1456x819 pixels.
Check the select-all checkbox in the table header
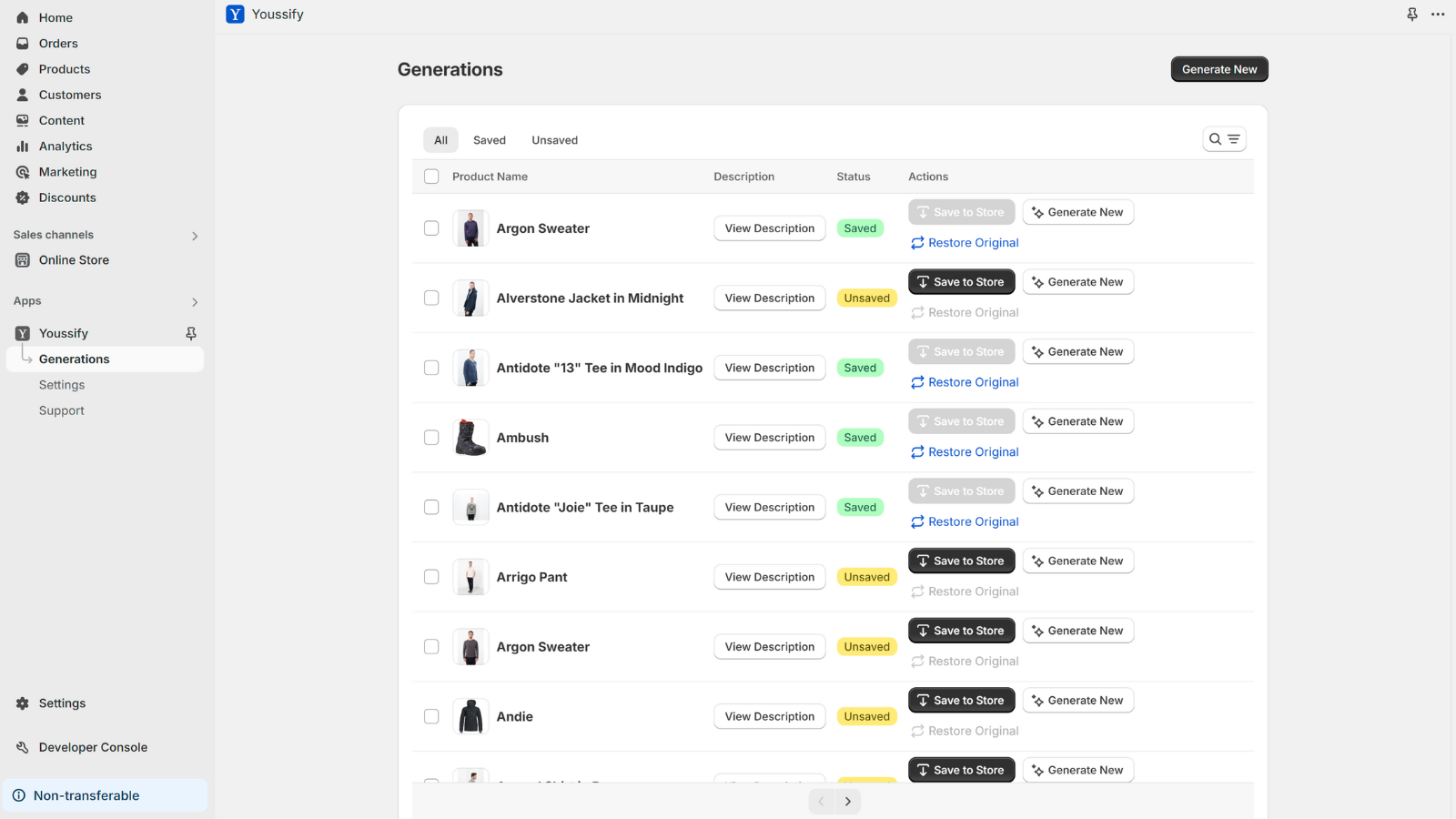[431, 176]
